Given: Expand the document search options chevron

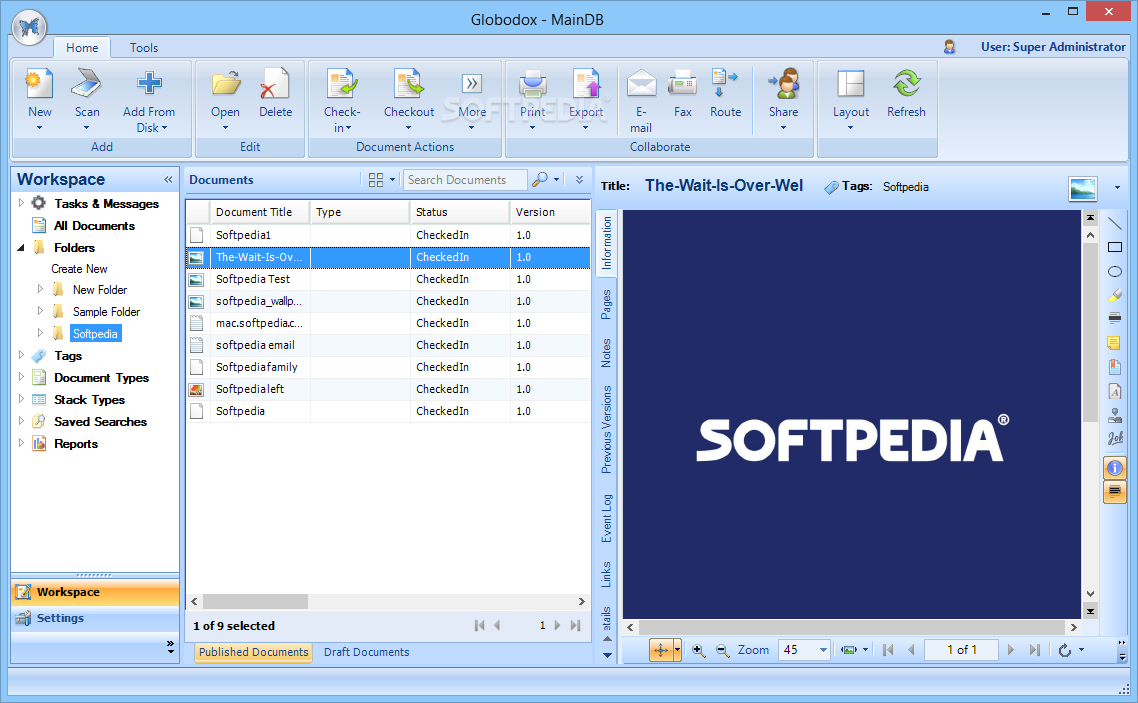Looking at the screenshot, I should pyautogui.click(x=579, y=179).
